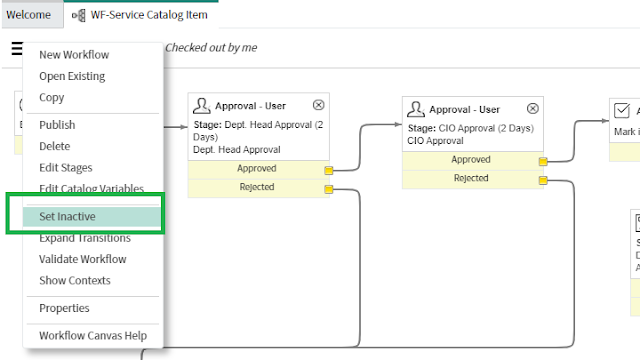Open the hamburger workflow actions menu

tap(17, 48)
